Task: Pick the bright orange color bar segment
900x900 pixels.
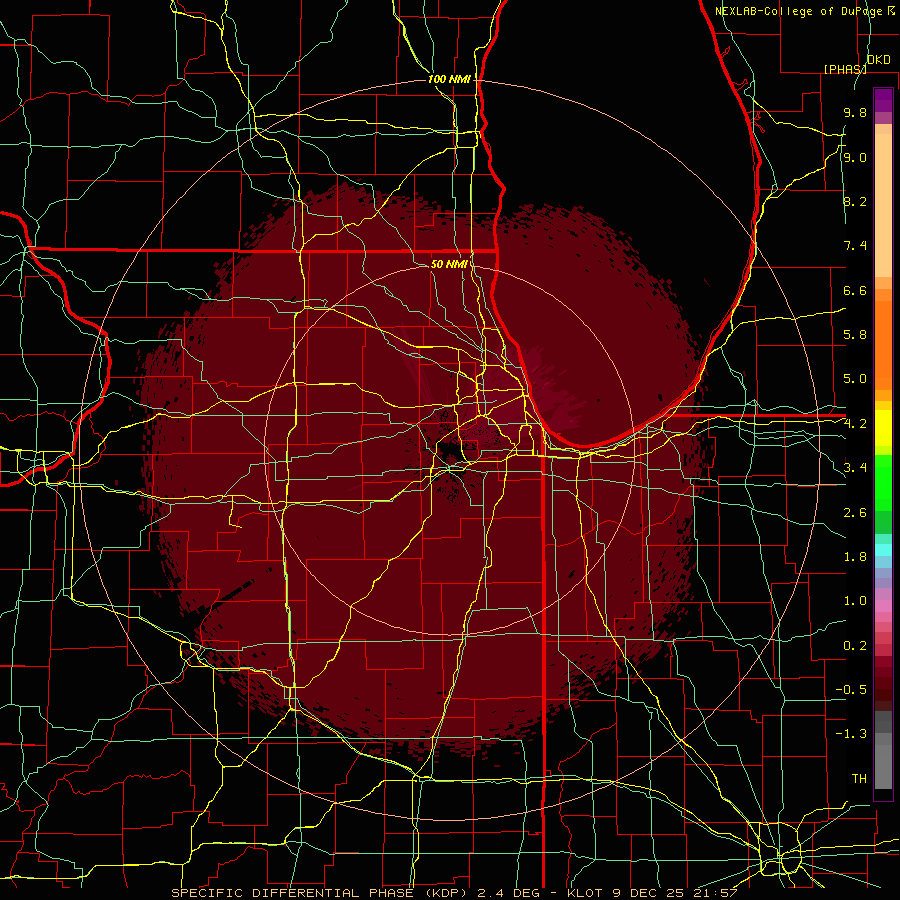Action: pyautogui.click(x=883, y=345)
